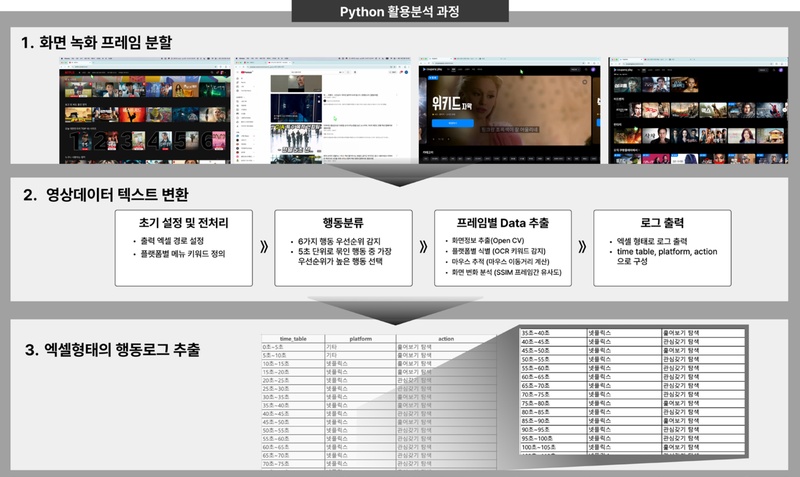Select the 'time table, platform, action' bullet
This screenshot has width=800, height=477.
(667, 257)
